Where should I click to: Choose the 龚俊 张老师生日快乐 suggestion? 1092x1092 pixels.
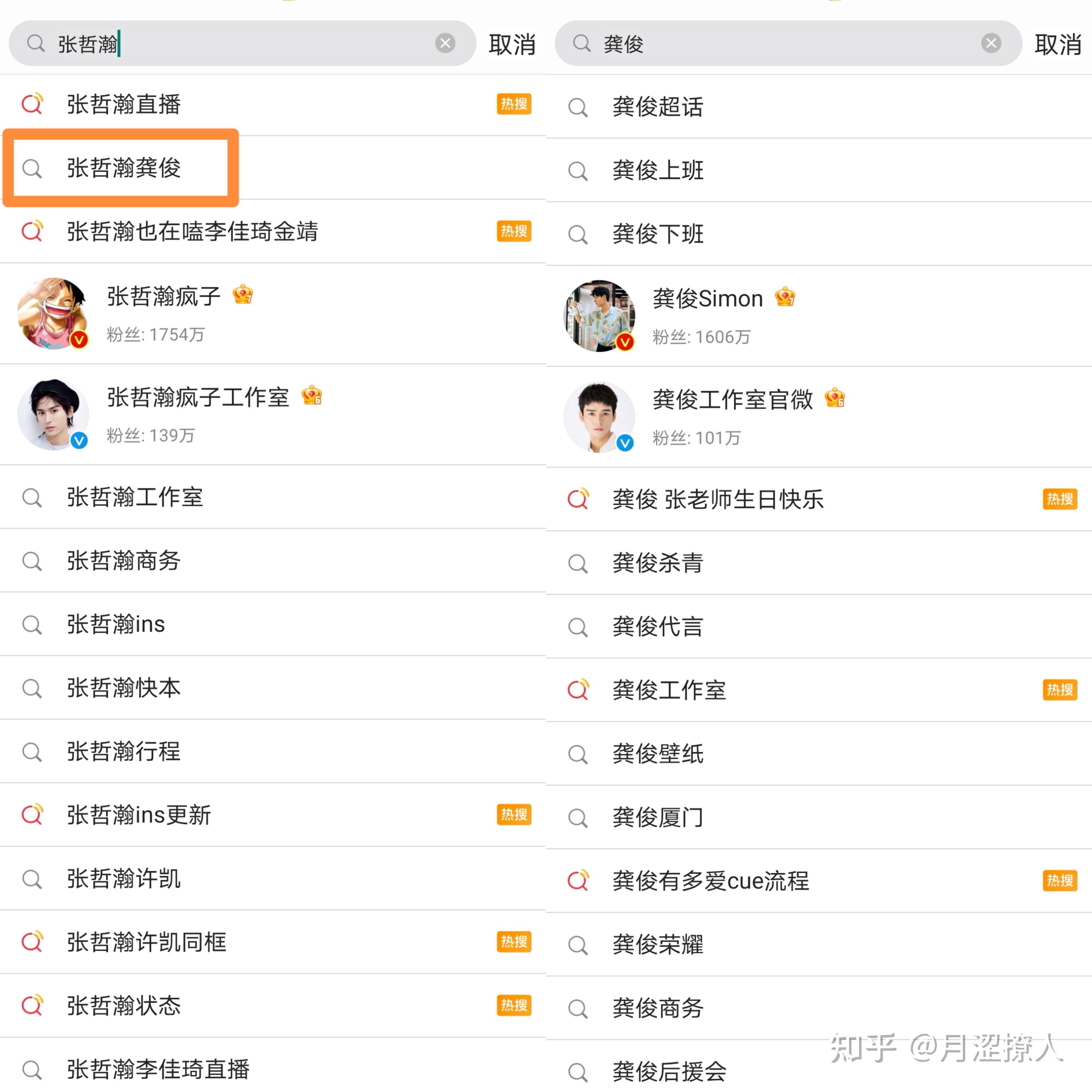click(x=718, y=499)
